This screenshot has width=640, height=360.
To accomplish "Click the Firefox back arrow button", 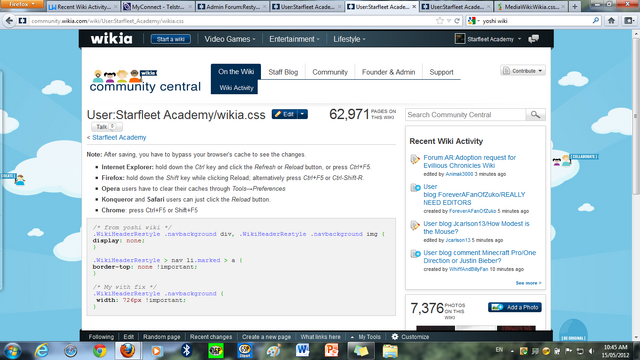I will [9, 21].
